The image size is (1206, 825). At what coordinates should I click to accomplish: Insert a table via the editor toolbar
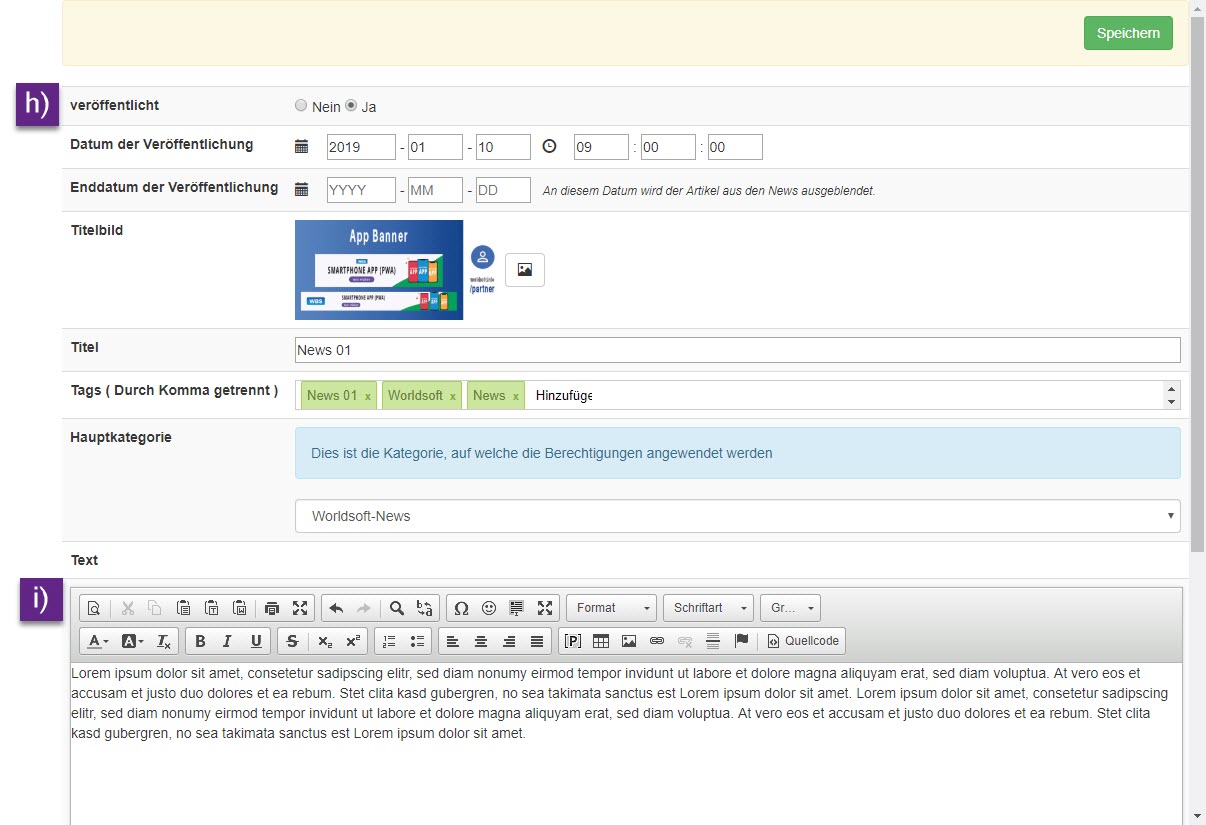[x=601, y=641]
